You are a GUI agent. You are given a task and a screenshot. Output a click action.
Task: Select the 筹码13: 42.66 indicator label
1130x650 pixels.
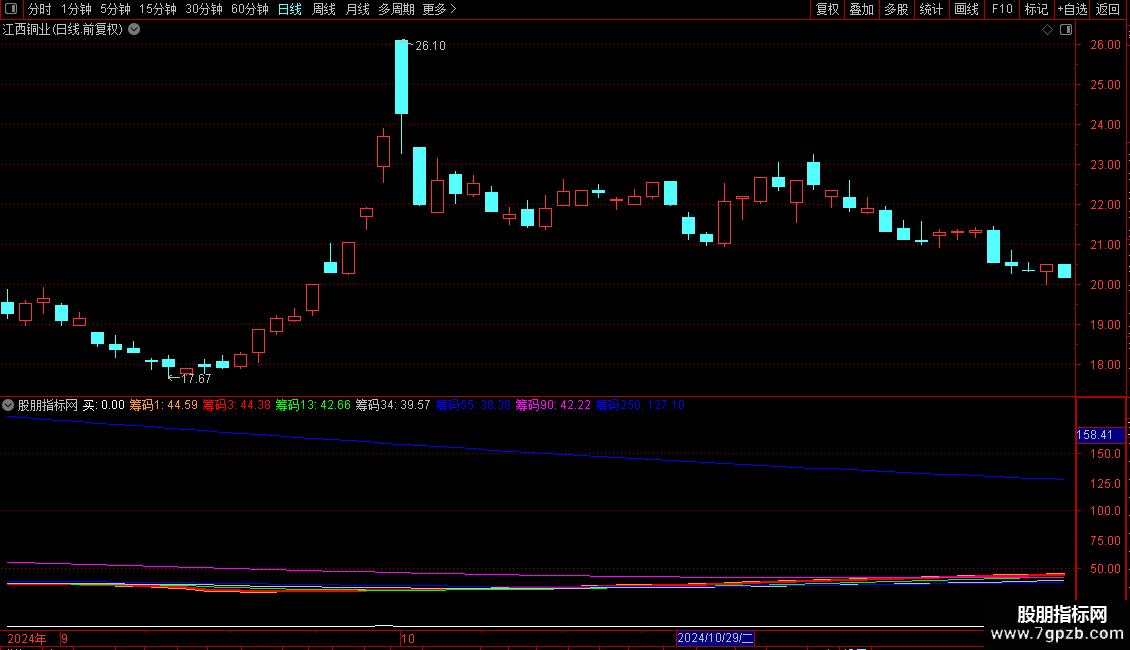(313, 405)
